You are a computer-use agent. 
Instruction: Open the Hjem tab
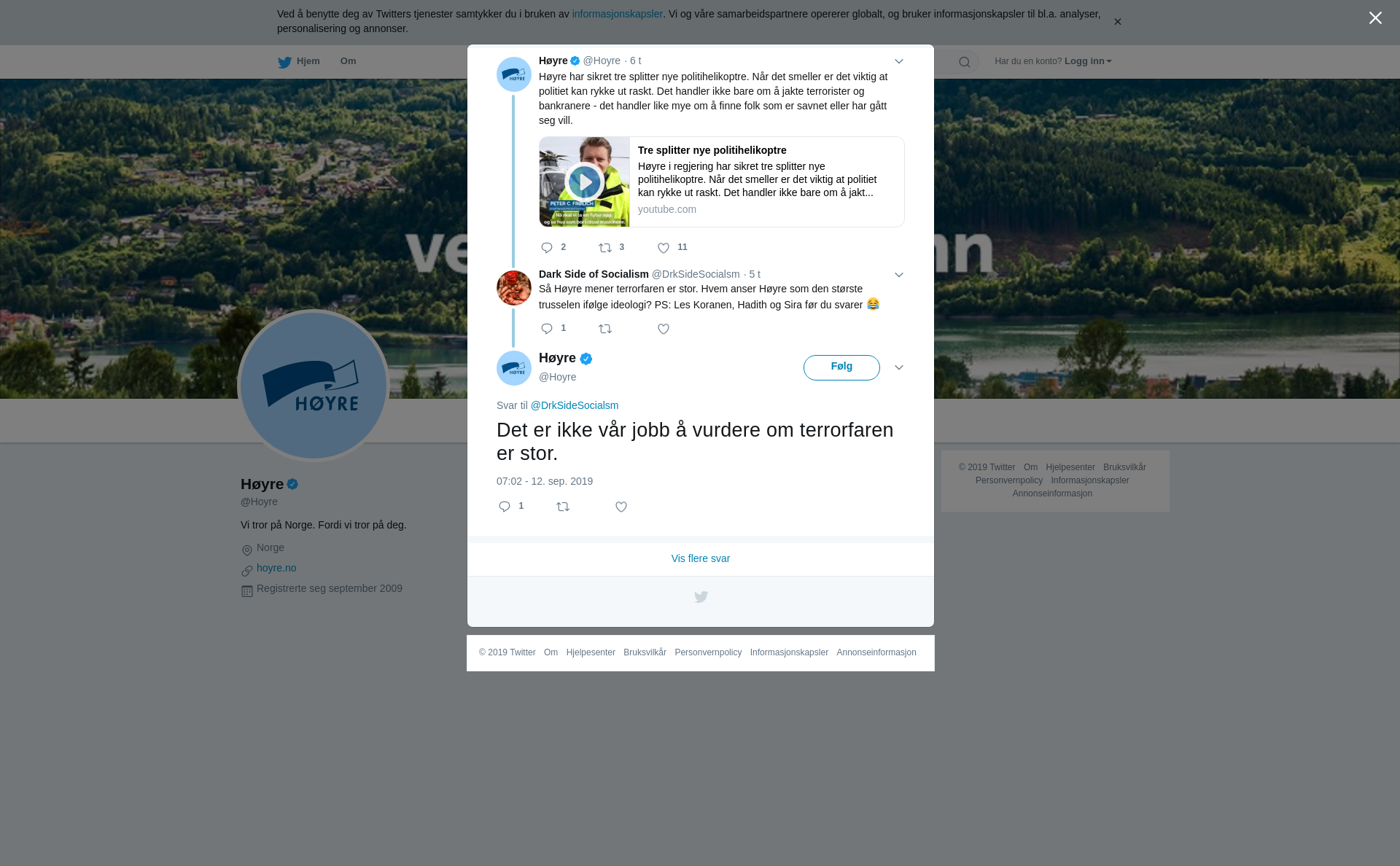point(299,61)
